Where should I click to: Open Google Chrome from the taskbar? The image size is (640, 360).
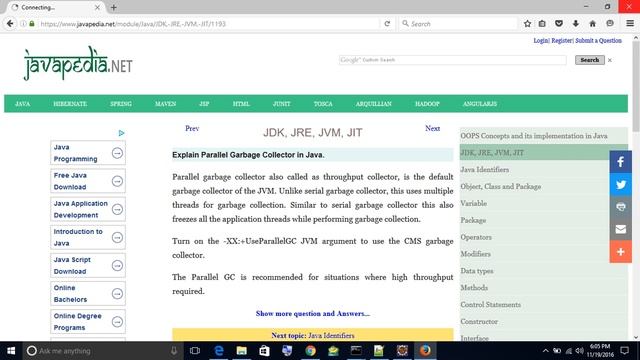click(x=310, y=351)
